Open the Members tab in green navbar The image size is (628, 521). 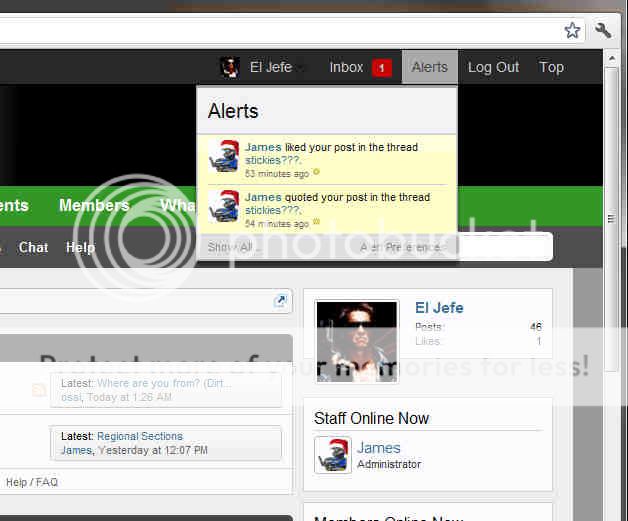(94, 205)
